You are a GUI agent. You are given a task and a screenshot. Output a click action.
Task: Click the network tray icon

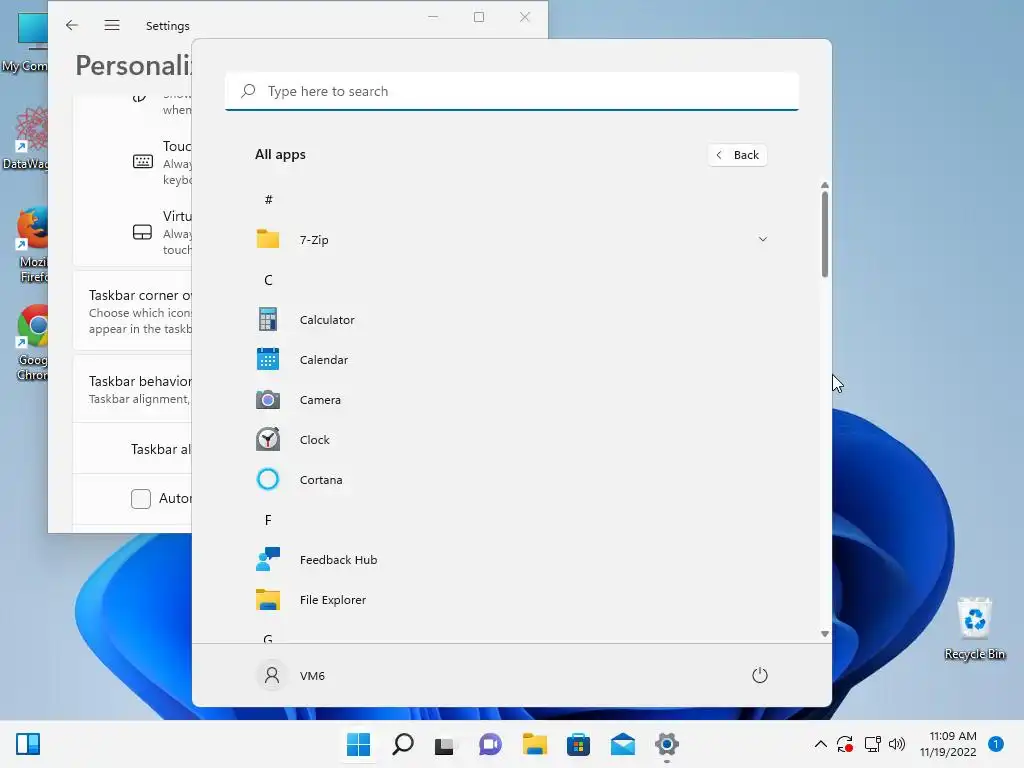pyautogui.click(x=872, y=744)
